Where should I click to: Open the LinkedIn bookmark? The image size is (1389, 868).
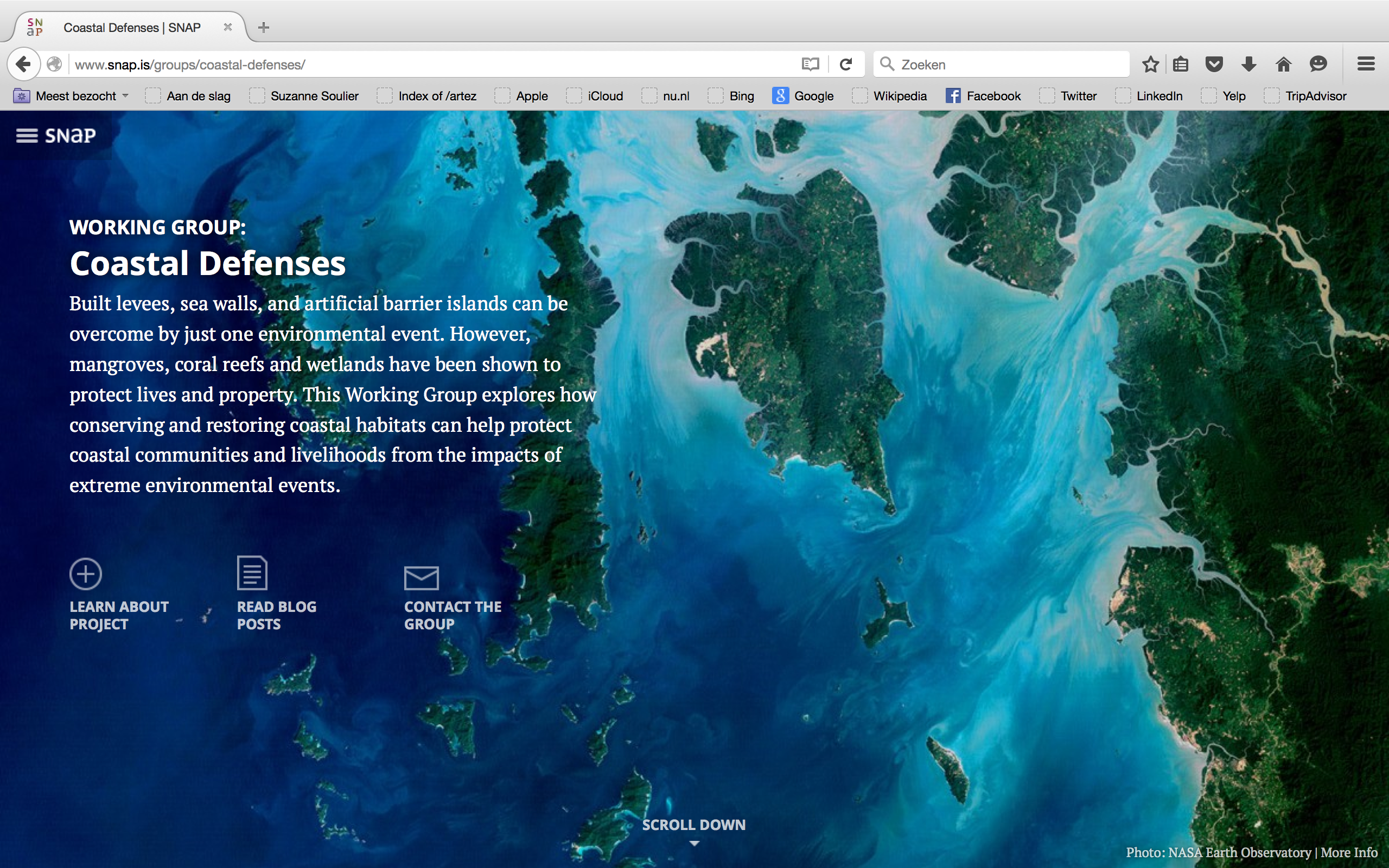coord(1150,96)
